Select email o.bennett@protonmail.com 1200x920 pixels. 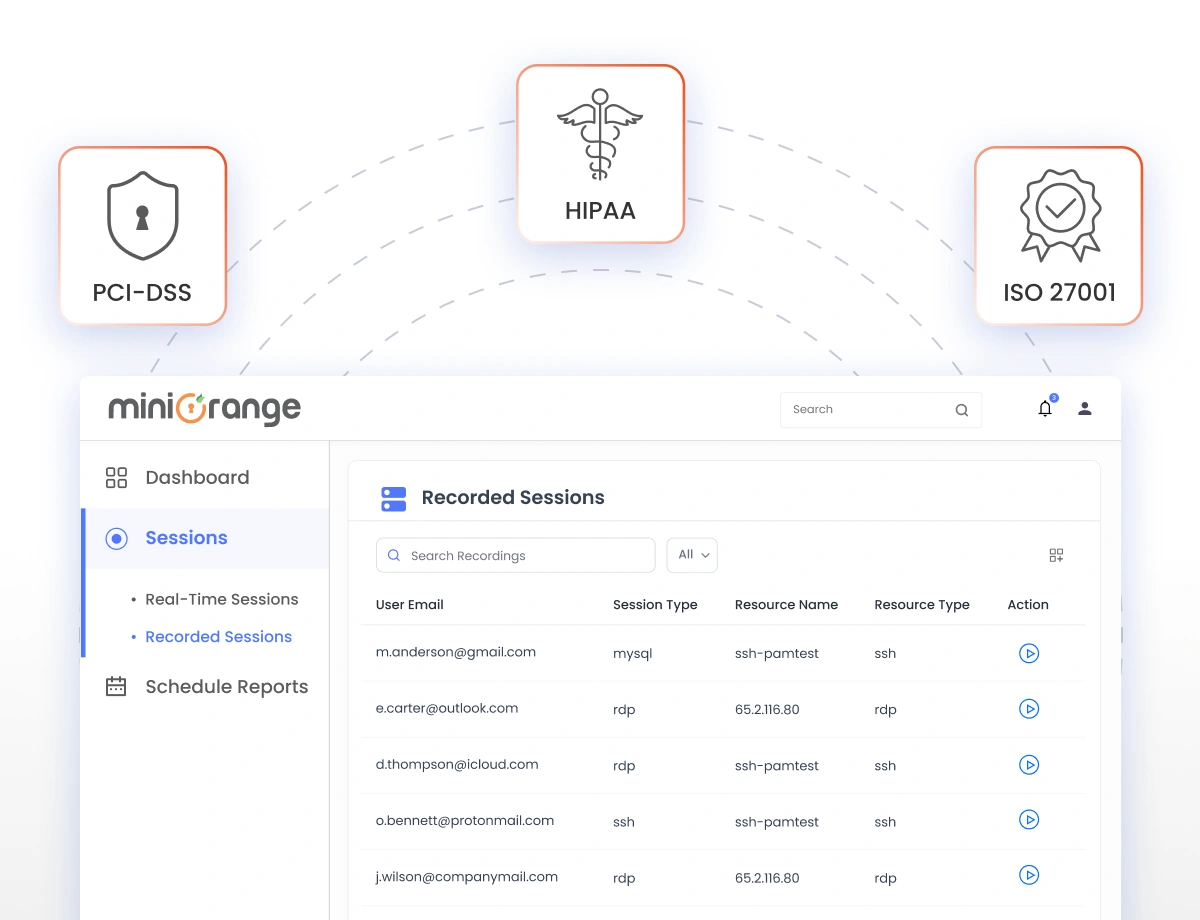tap(465, 820)
